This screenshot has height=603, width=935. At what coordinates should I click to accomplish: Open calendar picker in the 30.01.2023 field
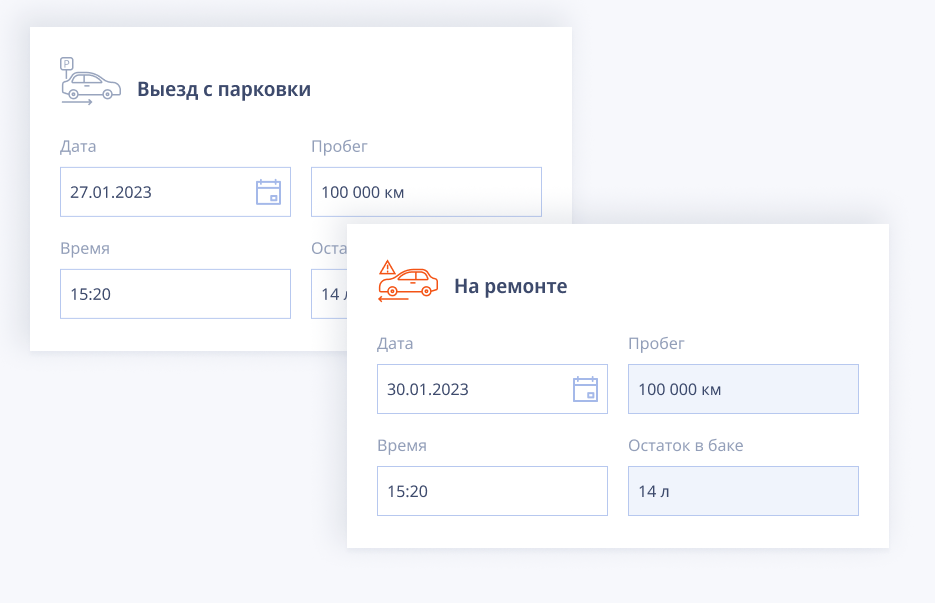point(585,389)
